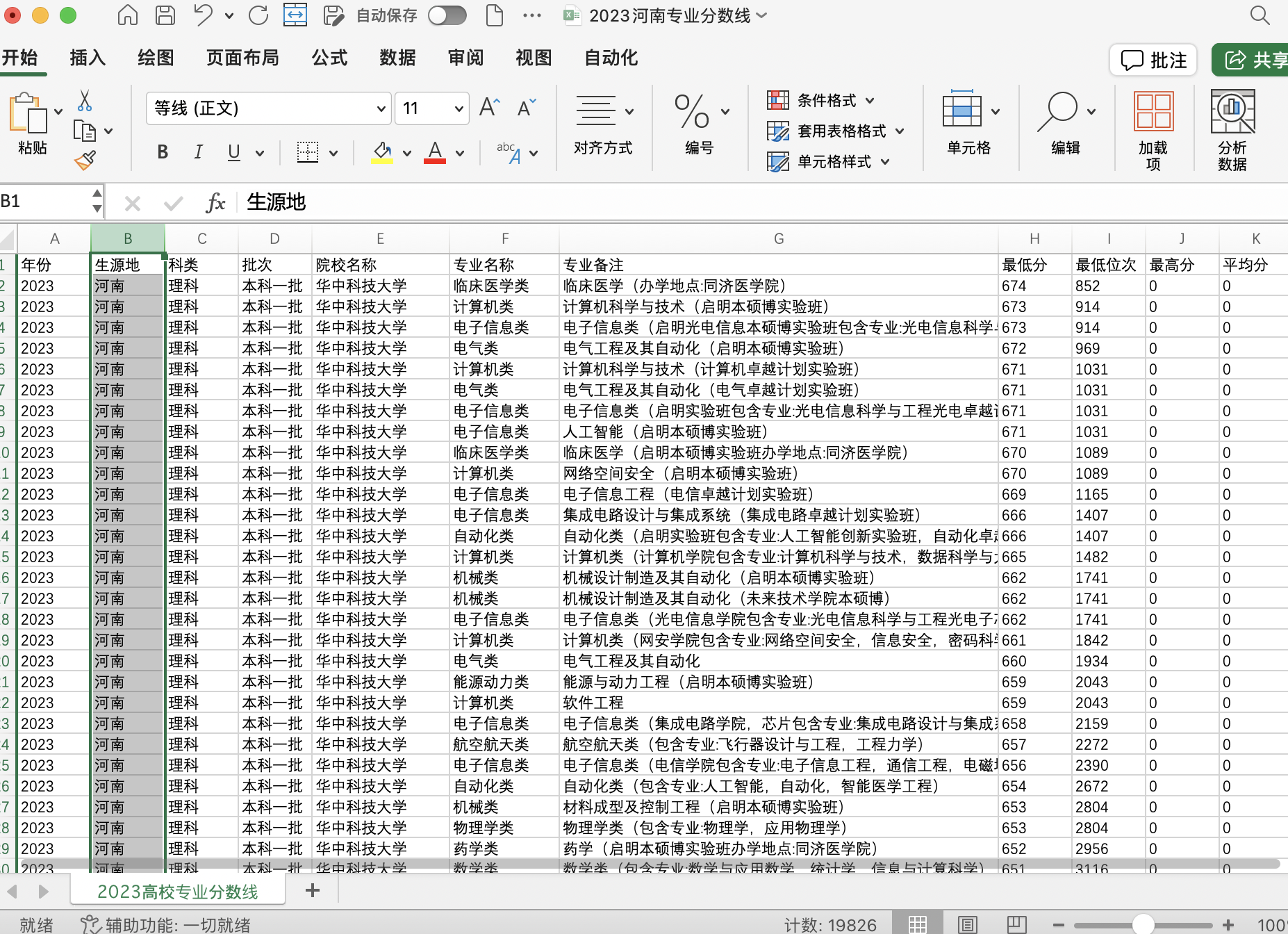This screenshot has height=934, width=1288.
Task: Open the more options ellipsis
Action: coord(532,15)
